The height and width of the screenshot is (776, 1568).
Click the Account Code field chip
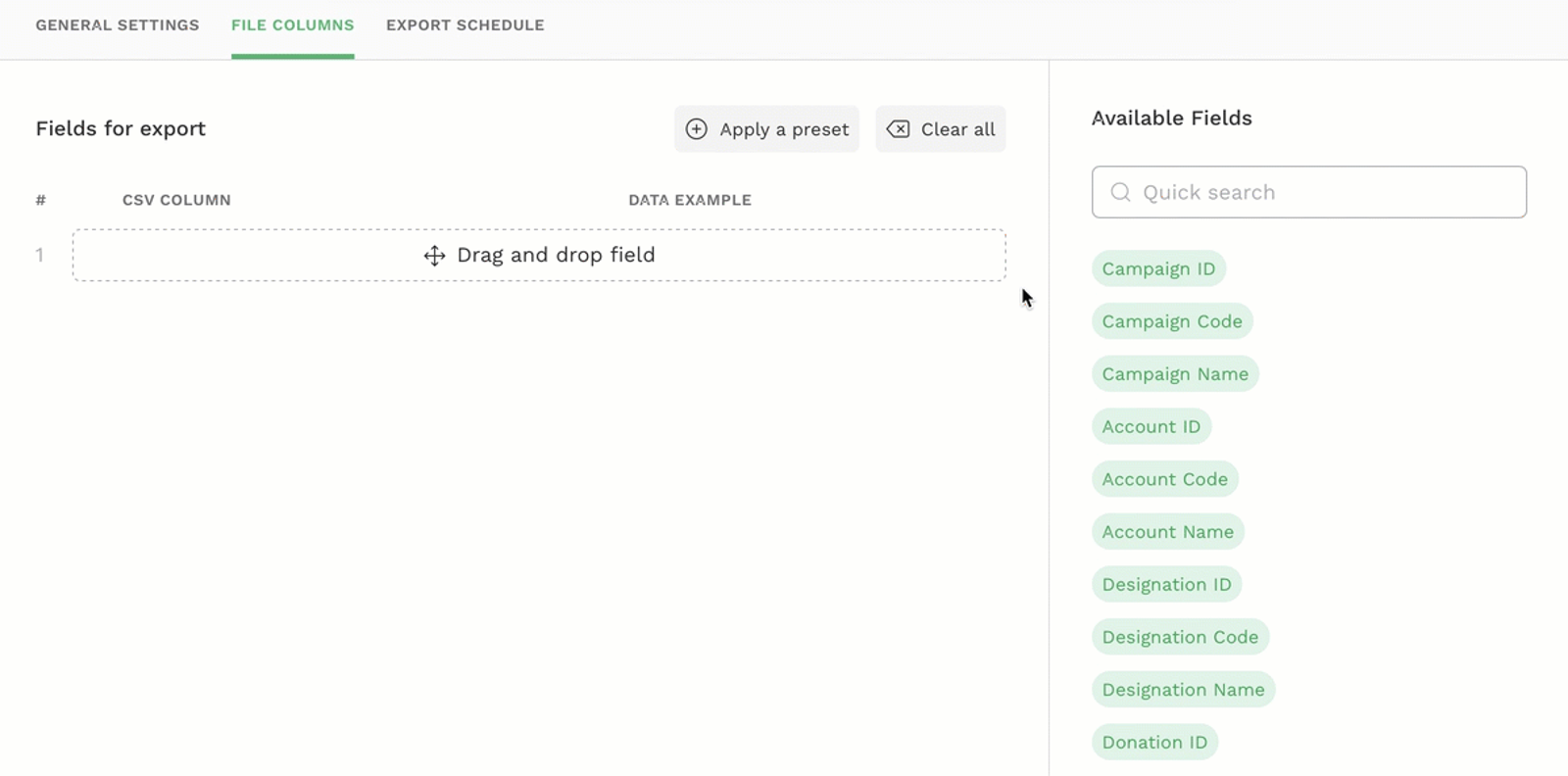click(x=1164, y=479)
